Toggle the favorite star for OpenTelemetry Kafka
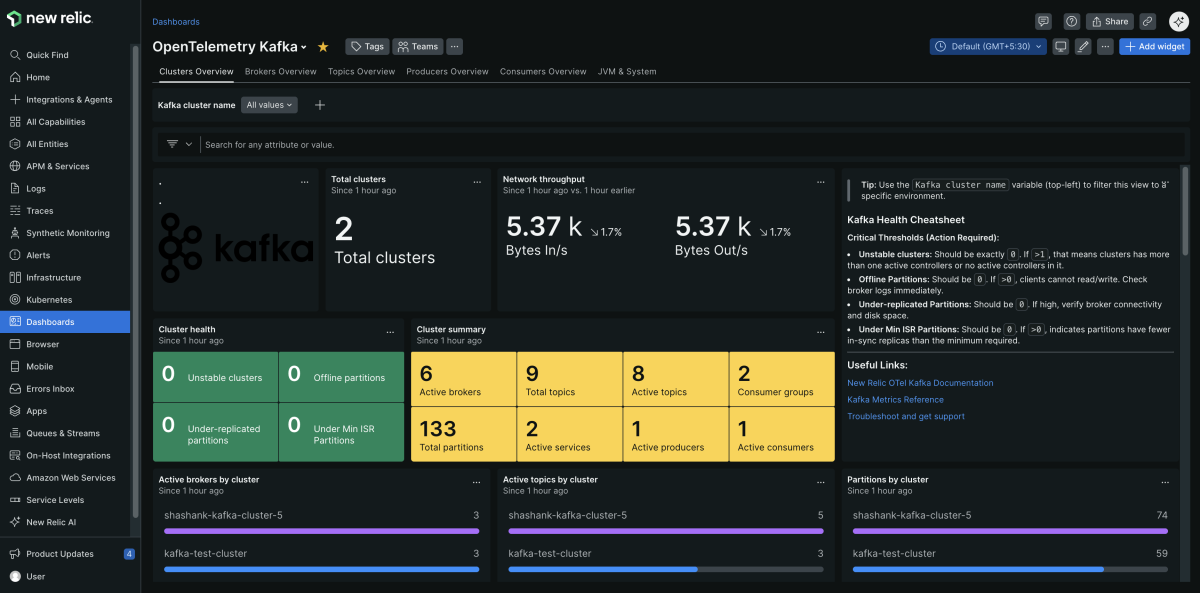Viewport: 1200px width, 593px height. 323,47
